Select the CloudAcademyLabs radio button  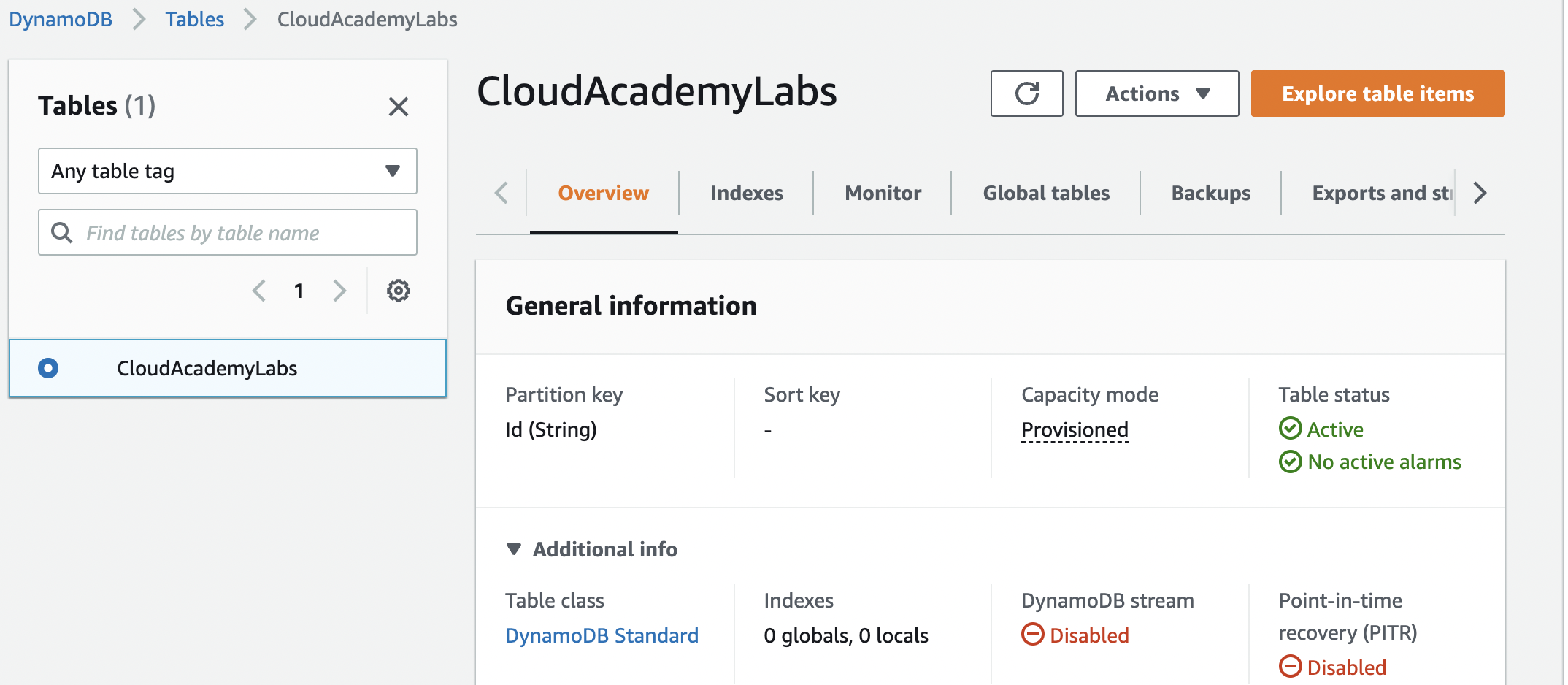(x=48, y=368)
